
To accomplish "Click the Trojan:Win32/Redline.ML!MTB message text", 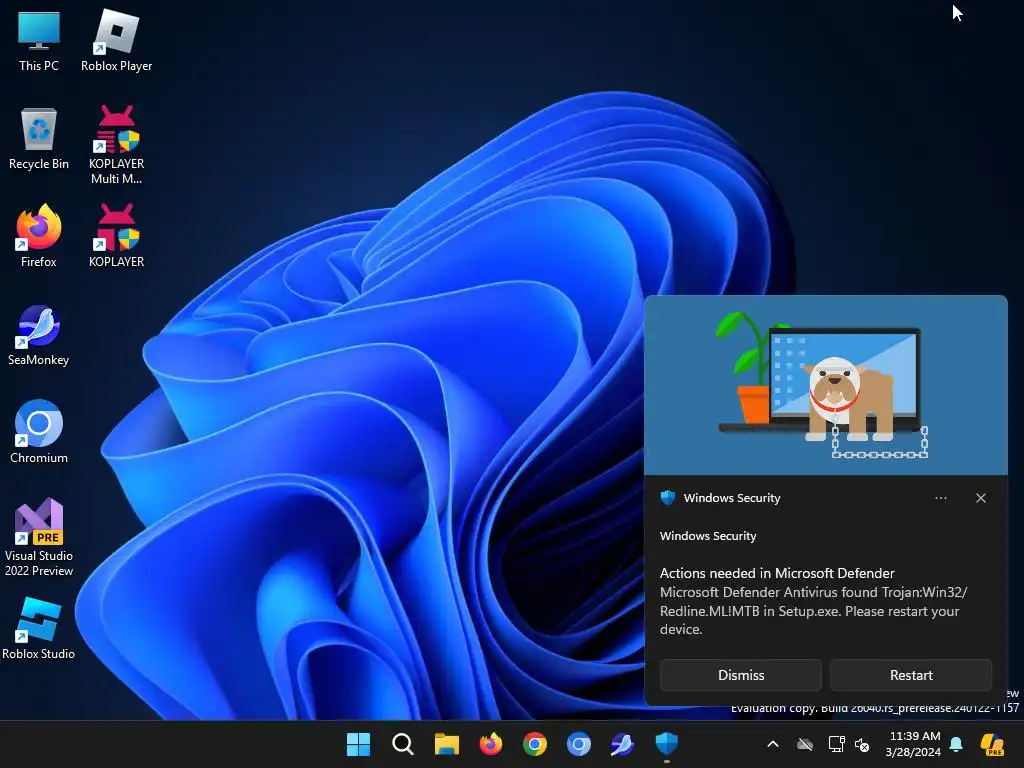I will (813, 611).
